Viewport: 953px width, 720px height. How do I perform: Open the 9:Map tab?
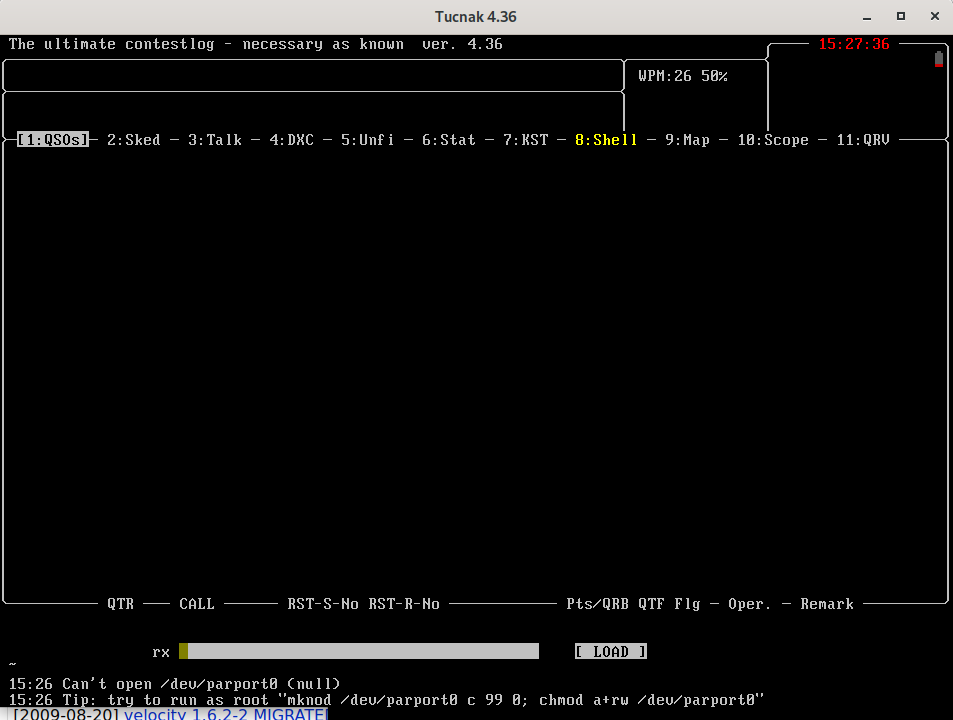(687, 140)
